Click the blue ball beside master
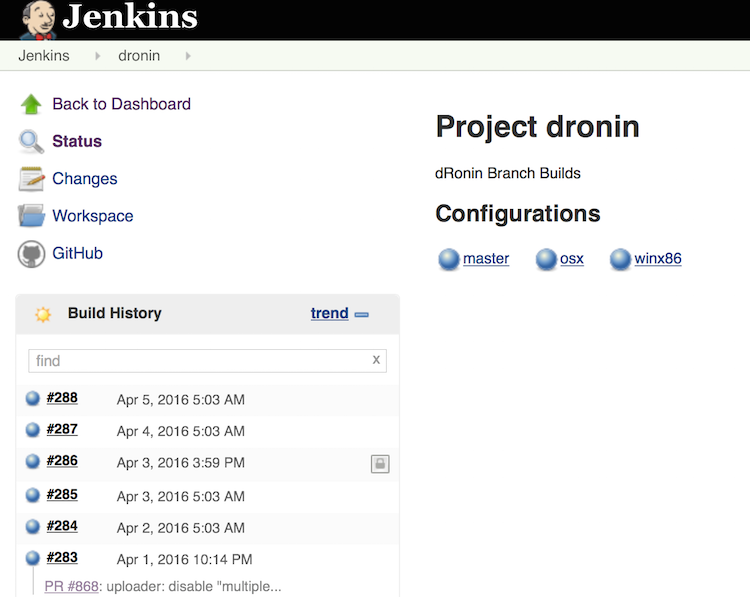 pos(449,259)
